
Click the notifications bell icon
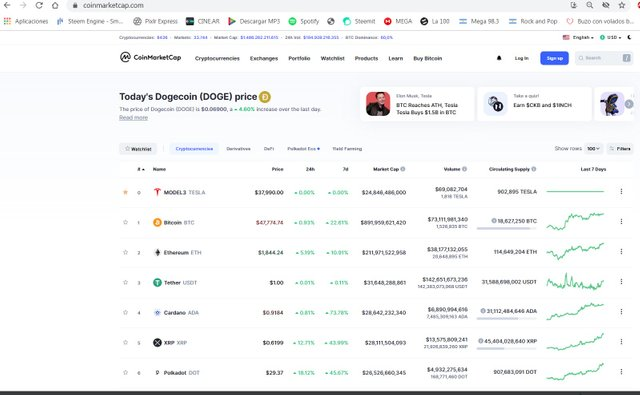[499, 58]
